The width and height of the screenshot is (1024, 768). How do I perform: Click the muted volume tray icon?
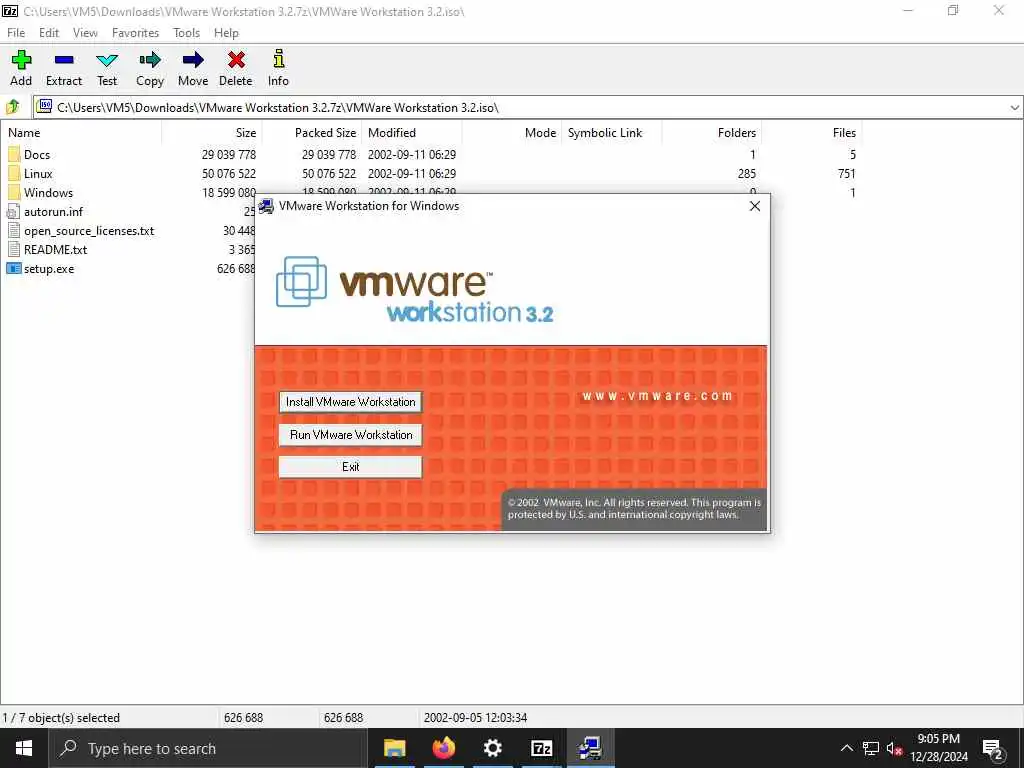click(x=895, y=748)
